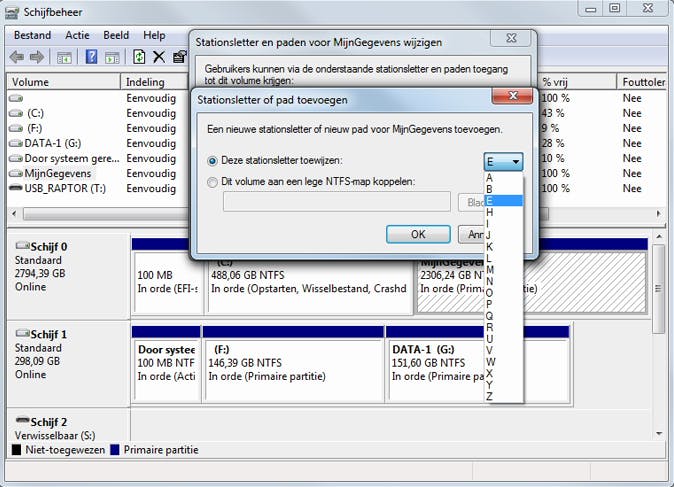Click the '% vrij' column header

(578, 82)
